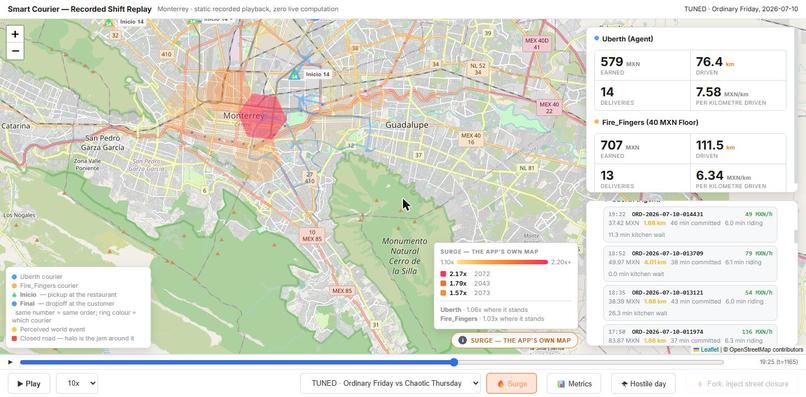Click the Inicio 14 pickup triangle marker
Viewport: 806px width, 397px height.
click(x=294, y=75)
